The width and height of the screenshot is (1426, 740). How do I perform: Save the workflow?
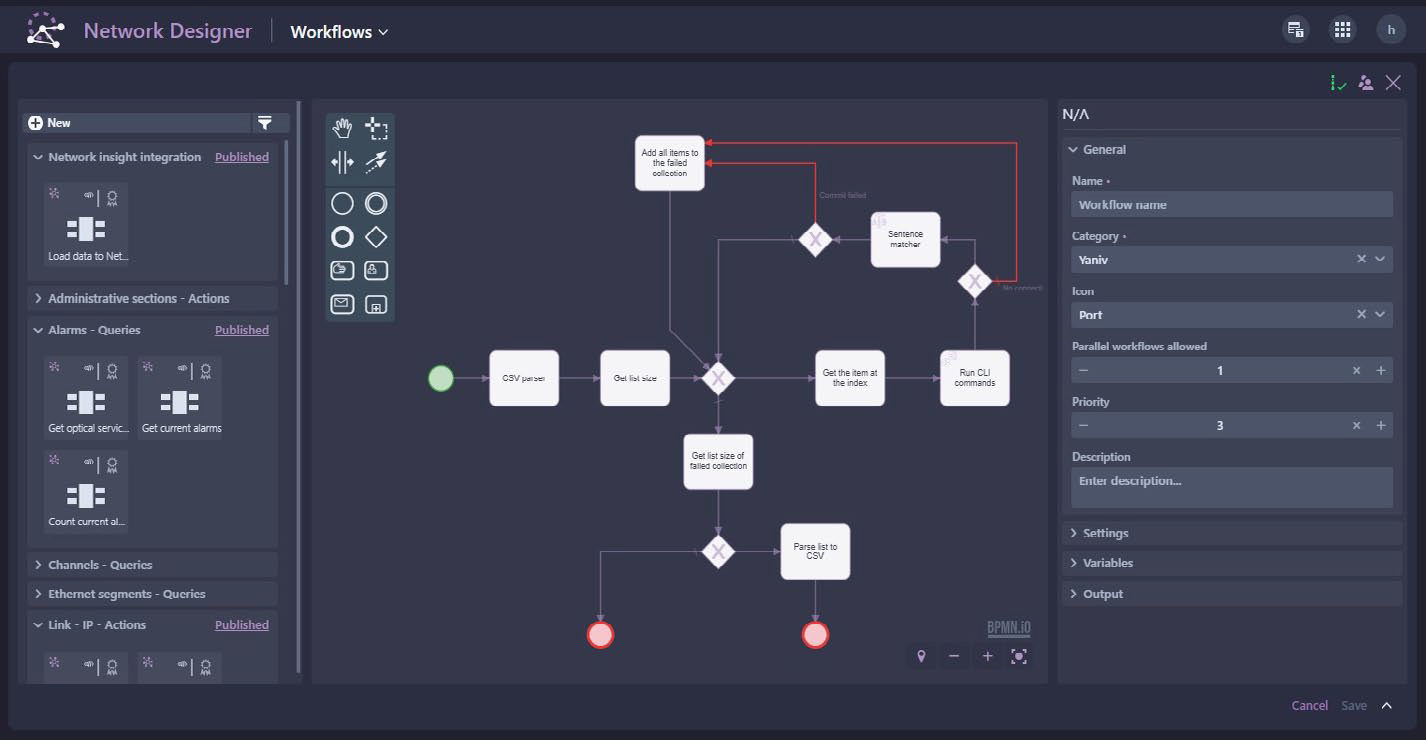click(1354, 705)
